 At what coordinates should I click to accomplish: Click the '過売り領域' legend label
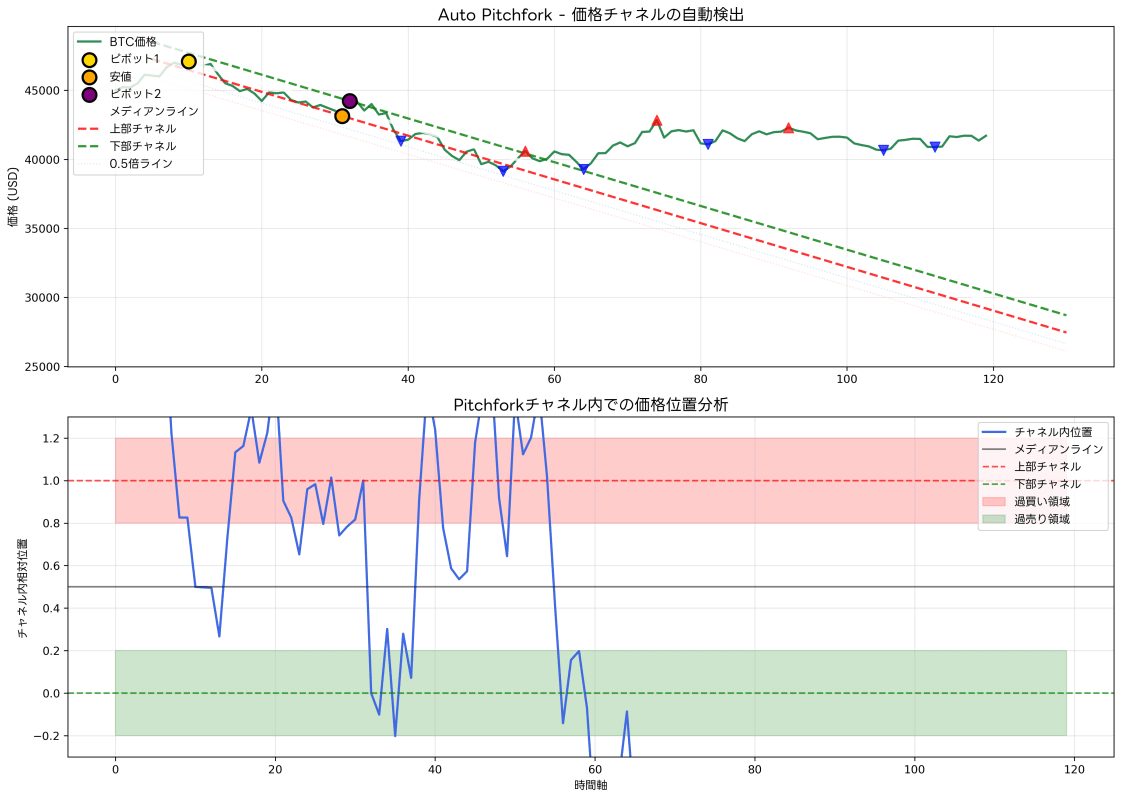pyautogui.click(x=1042, y=519)
